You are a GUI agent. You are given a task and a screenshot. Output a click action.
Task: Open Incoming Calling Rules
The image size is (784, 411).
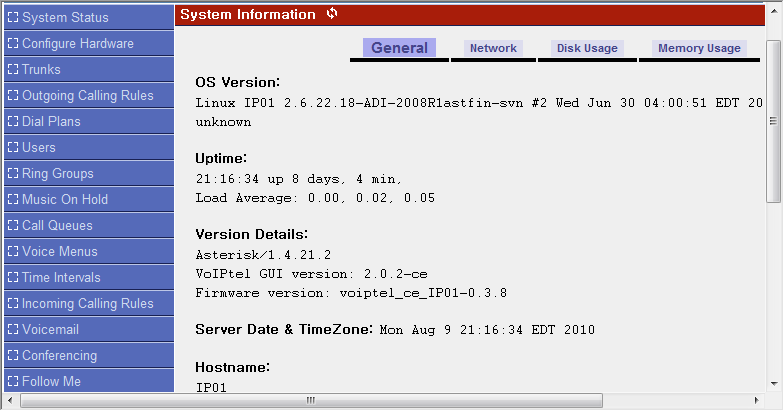pos(89,303)
